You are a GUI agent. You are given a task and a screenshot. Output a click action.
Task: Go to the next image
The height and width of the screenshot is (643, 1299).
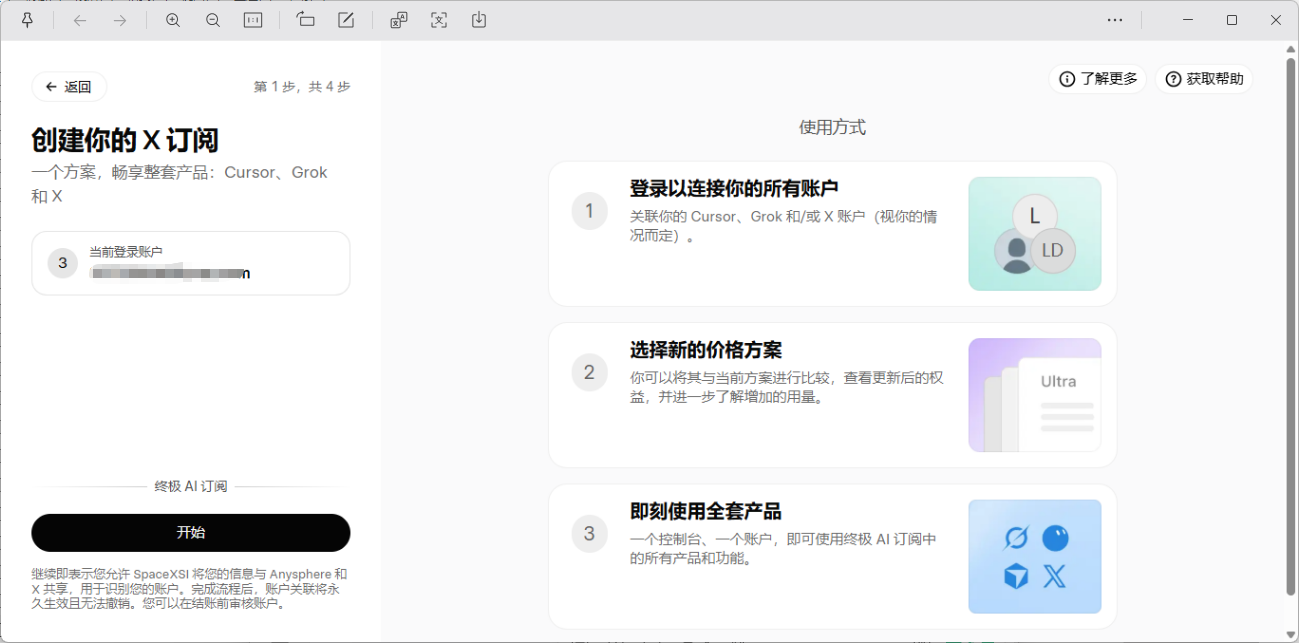click(x=120, y=20)
